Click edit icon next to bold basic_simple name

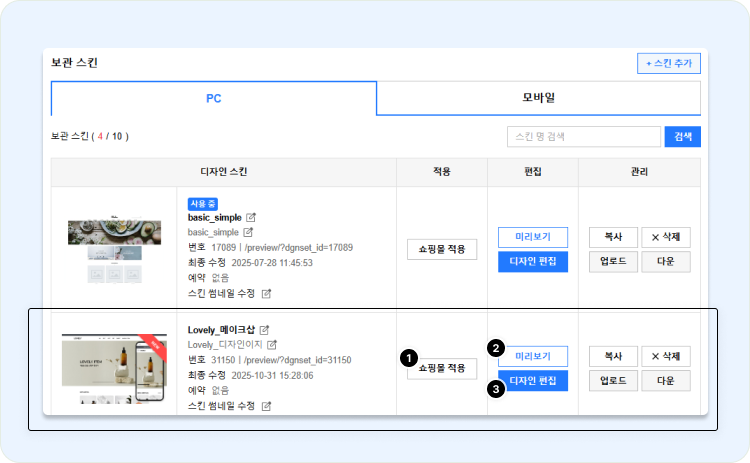pyautogui.click(x=251, y=217)
